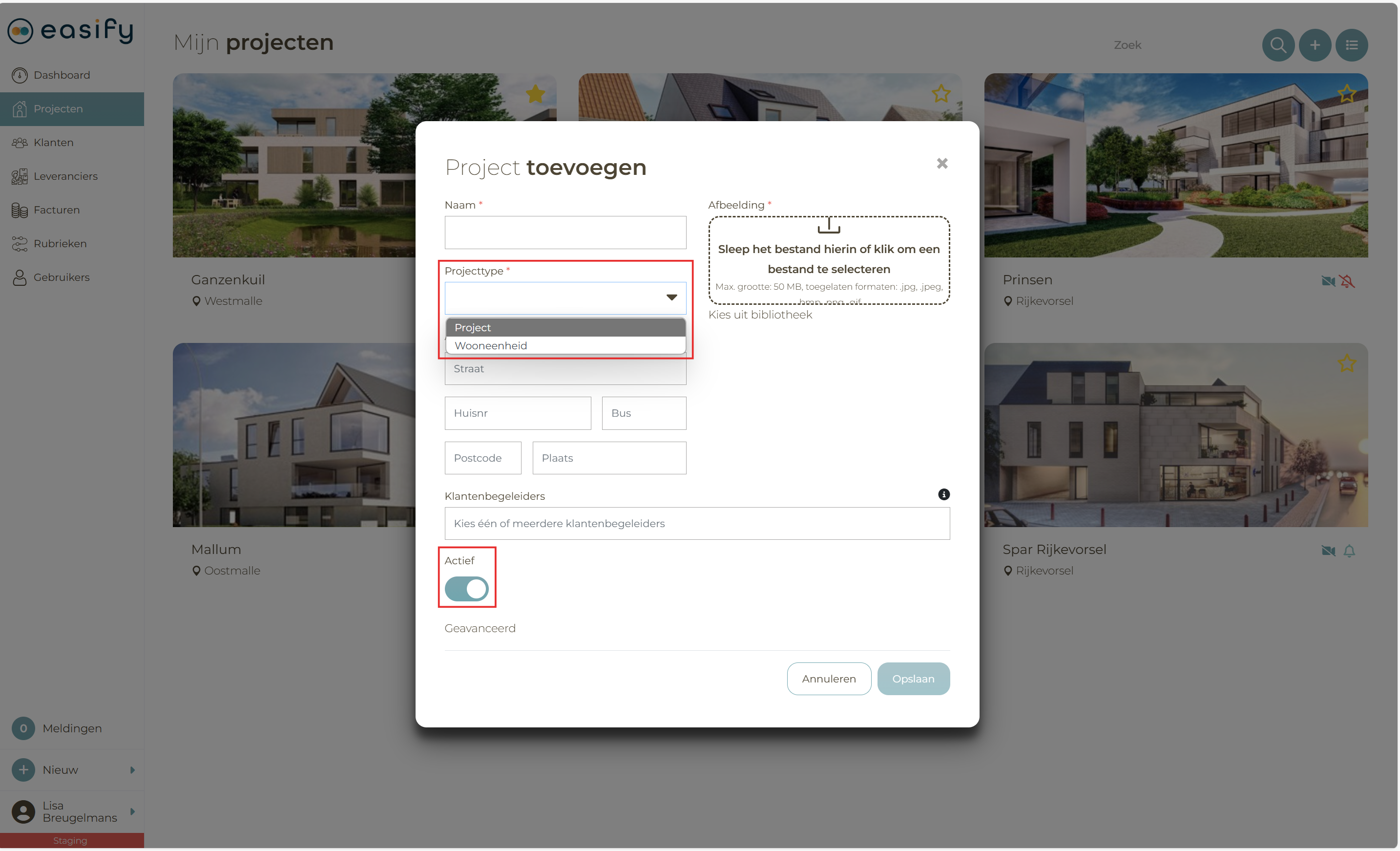
Task: Click the Gebruikers user icon
Action: point(20,277)
